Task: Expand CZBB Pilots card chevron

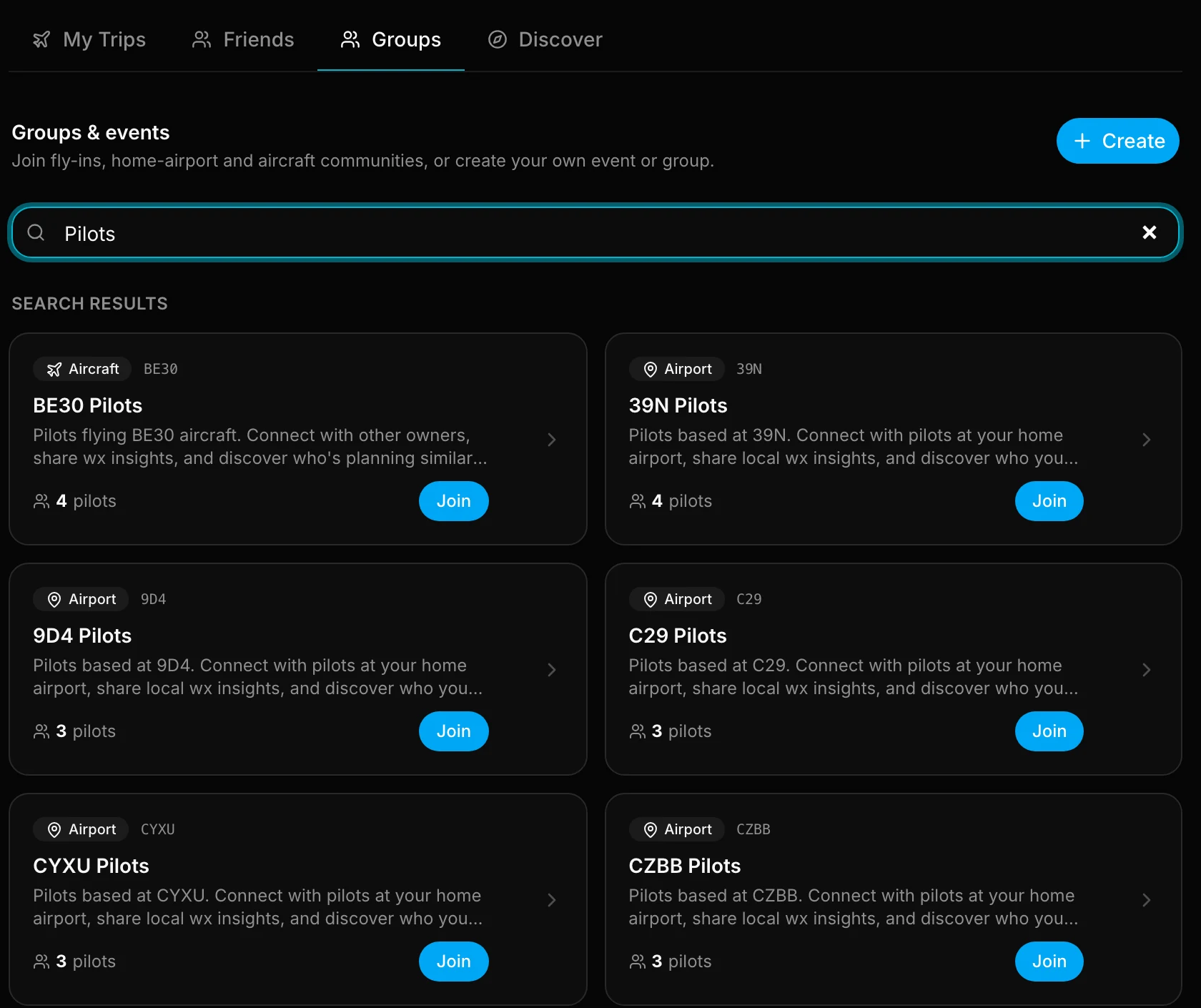Action: coord(1146,900)
